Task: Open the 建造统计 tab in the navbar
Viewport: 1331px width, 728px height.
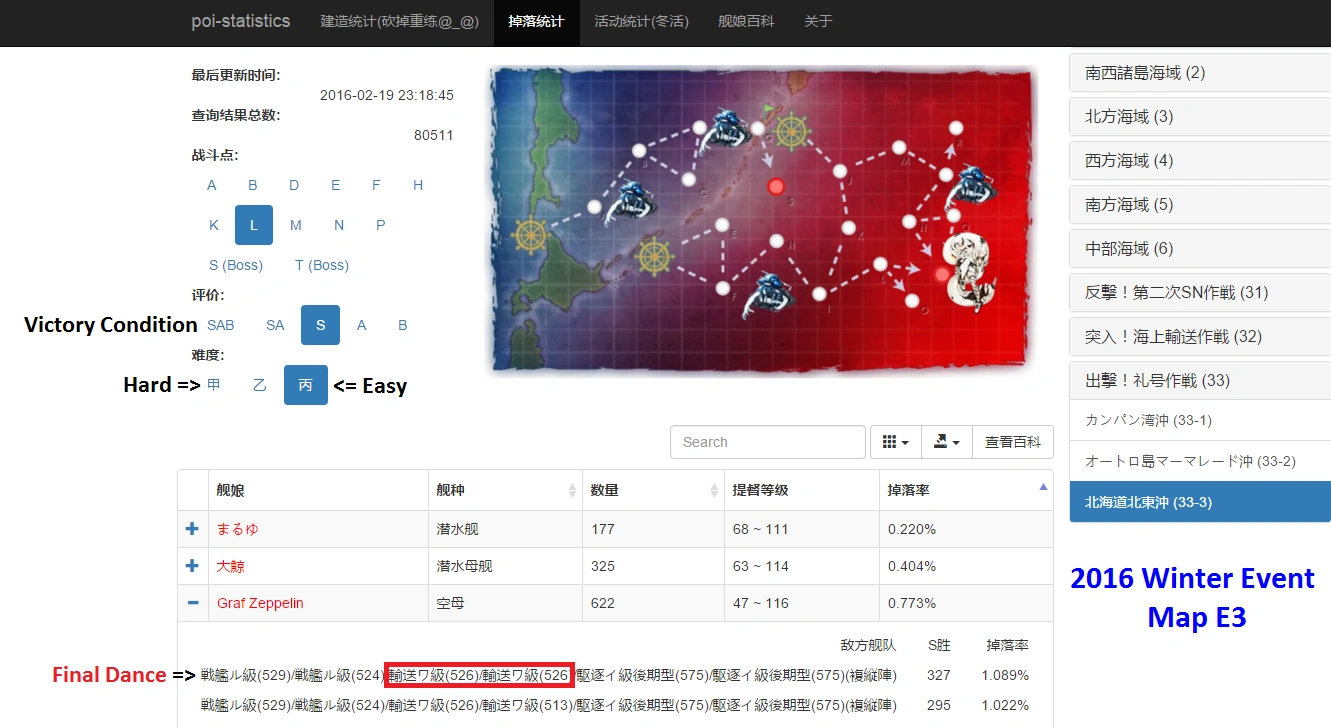Action: [x=399, y=22]
